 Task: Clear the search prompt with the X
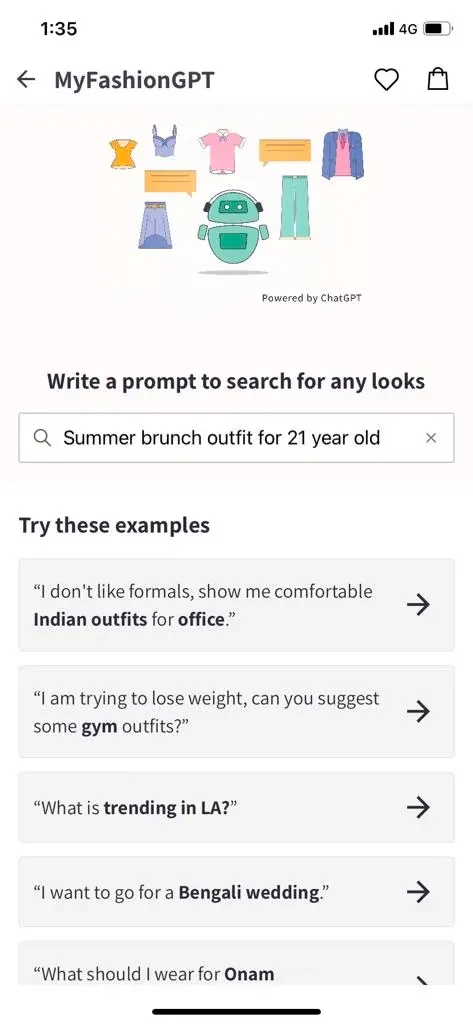click(431, 438)
